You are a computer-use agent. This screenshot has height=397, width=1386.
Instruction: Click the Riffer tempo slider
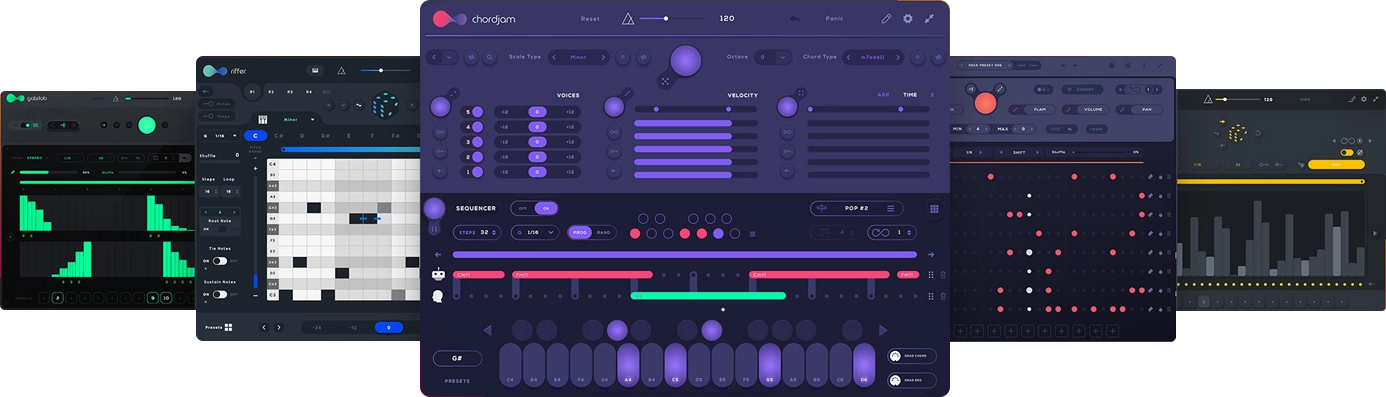pos(386,71)
